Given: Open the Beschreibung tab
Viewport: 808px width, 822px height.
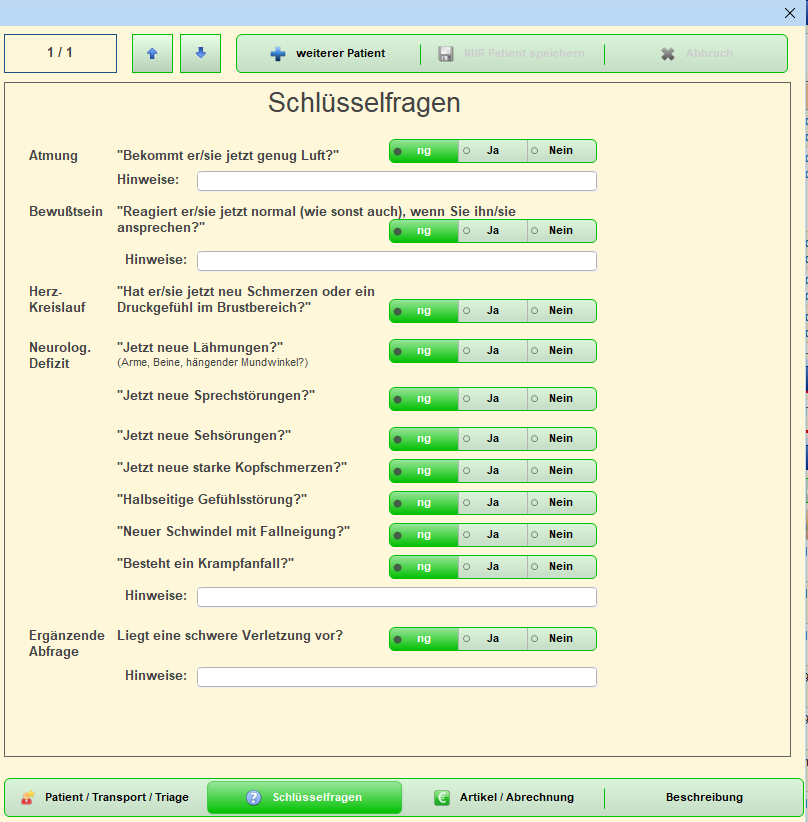Looking at the screenshot, I should pos(704,798).
